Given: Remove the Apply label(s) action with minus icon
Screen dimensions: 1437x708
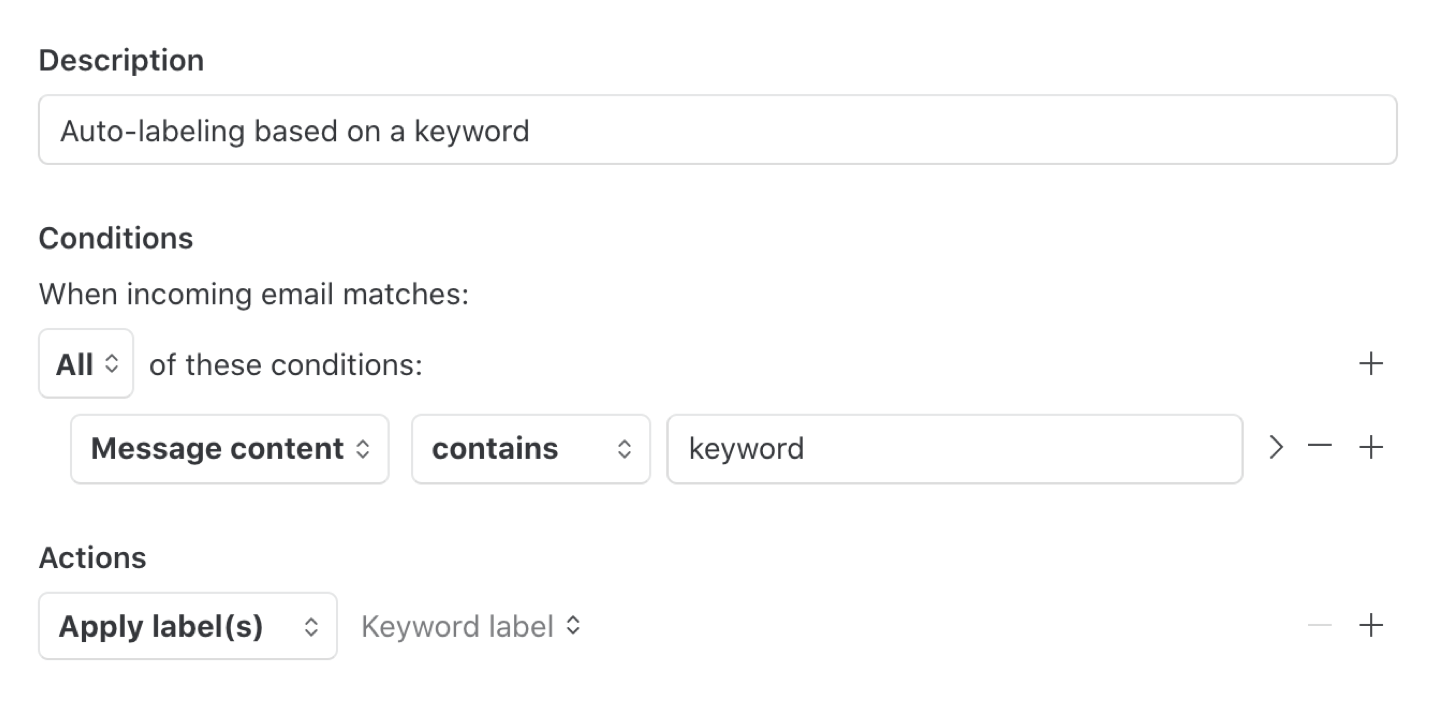Looking at the screenshot, I should (1319, 625).
